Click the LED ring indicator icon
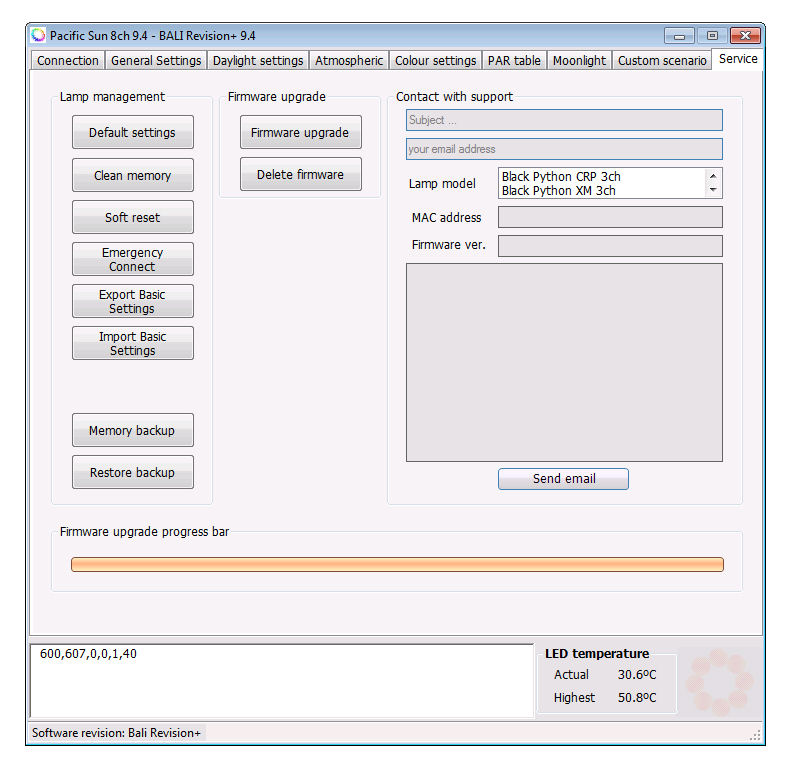This screenshot has width=788, height=770. (x=718, y=683)
